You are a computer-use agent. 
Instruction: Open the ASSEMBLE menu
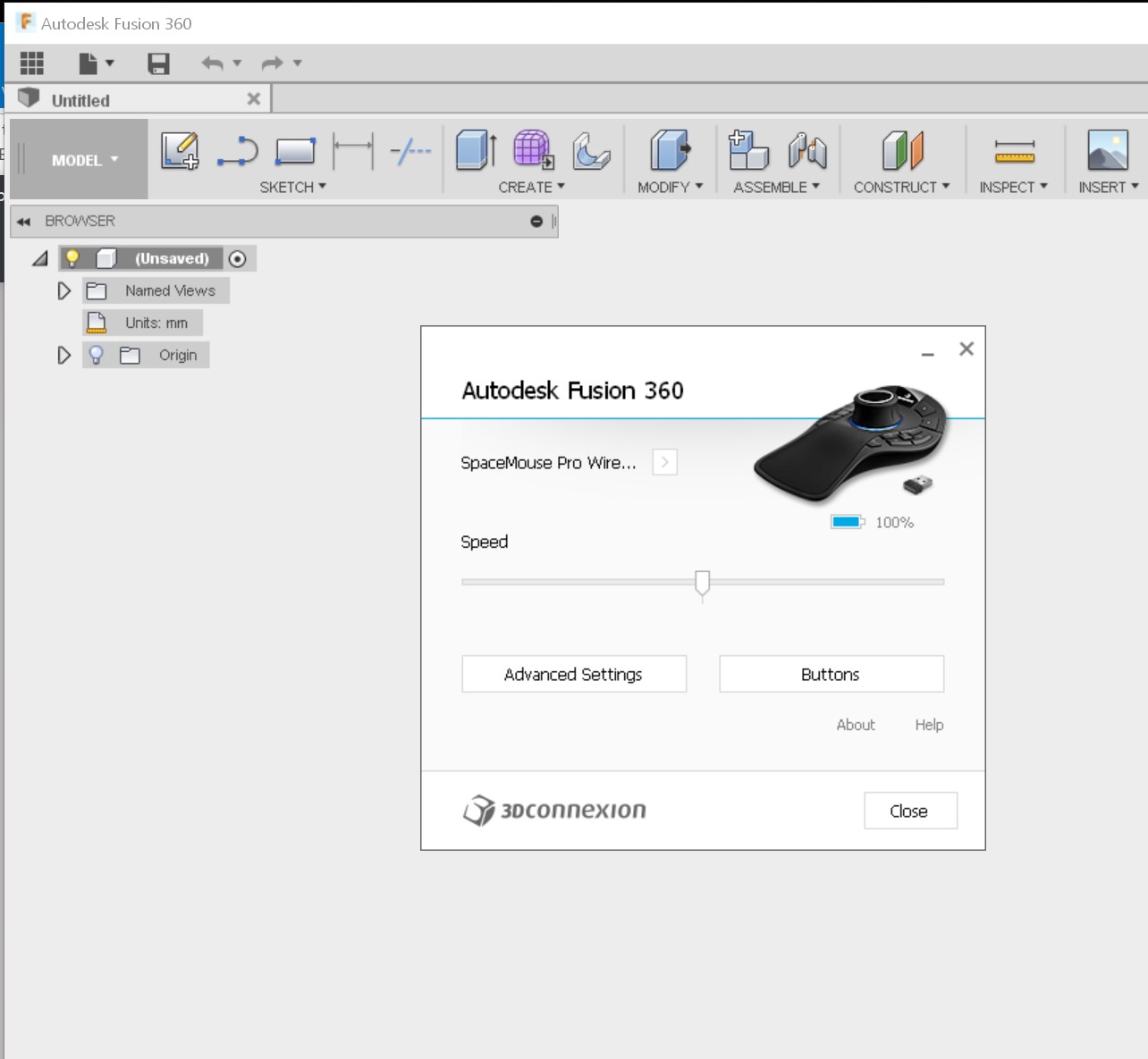coord(777,187)
